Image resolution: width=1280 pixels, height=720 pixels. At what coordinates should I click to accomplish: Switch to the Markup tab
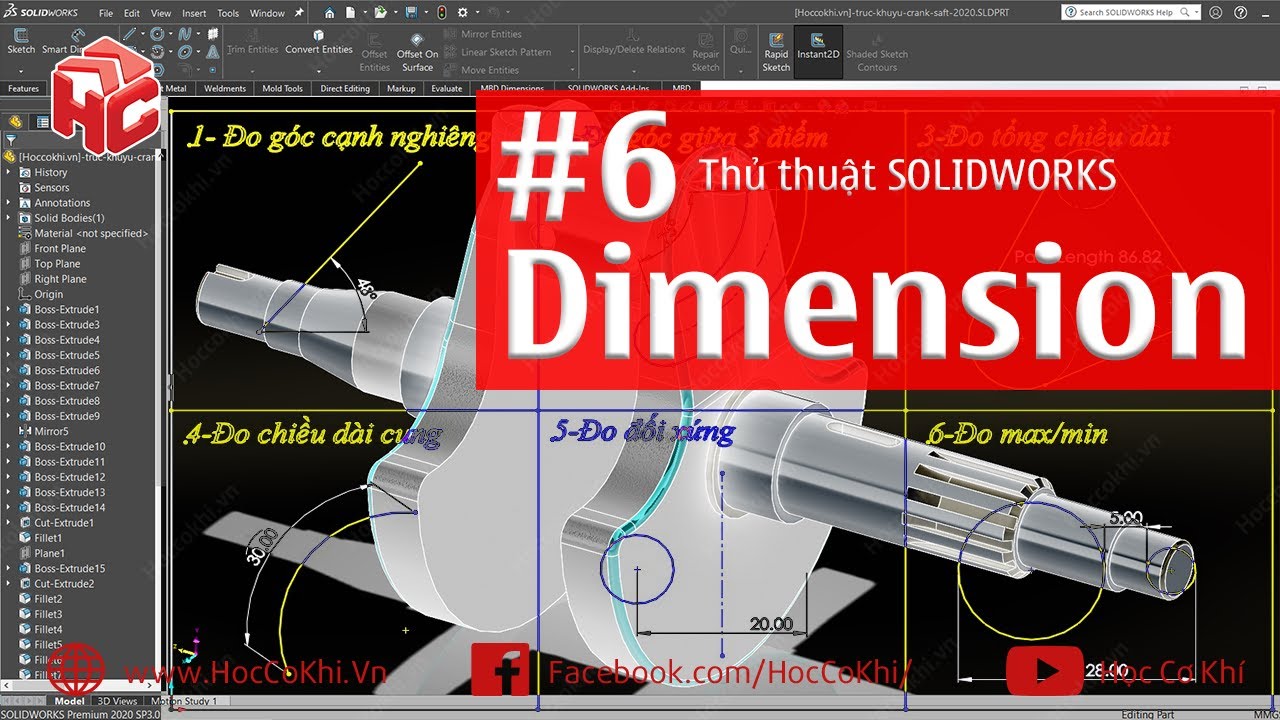pyautogui.click(x=401, y=88)
